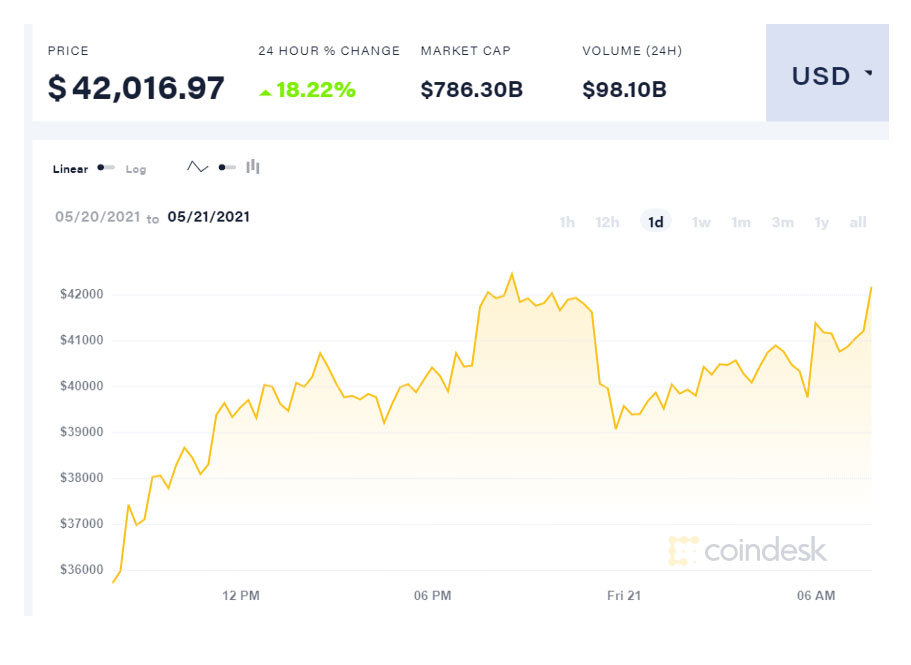Open the USD currency dropdown
Screen dimensions: 911x665
click(x=826, y=75)
